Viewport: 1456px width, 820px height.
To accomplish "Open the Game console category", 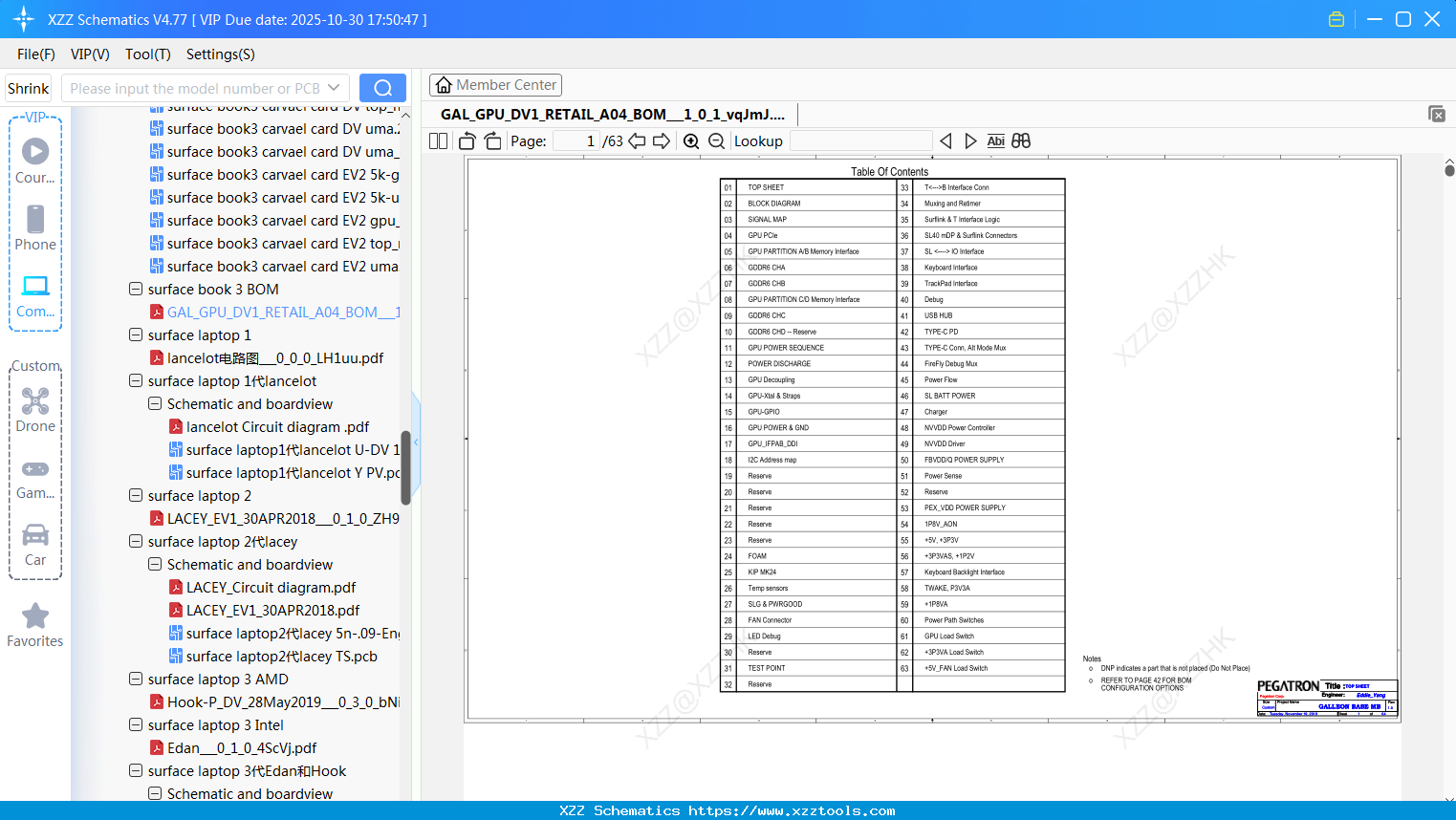I will pos(35,479).
